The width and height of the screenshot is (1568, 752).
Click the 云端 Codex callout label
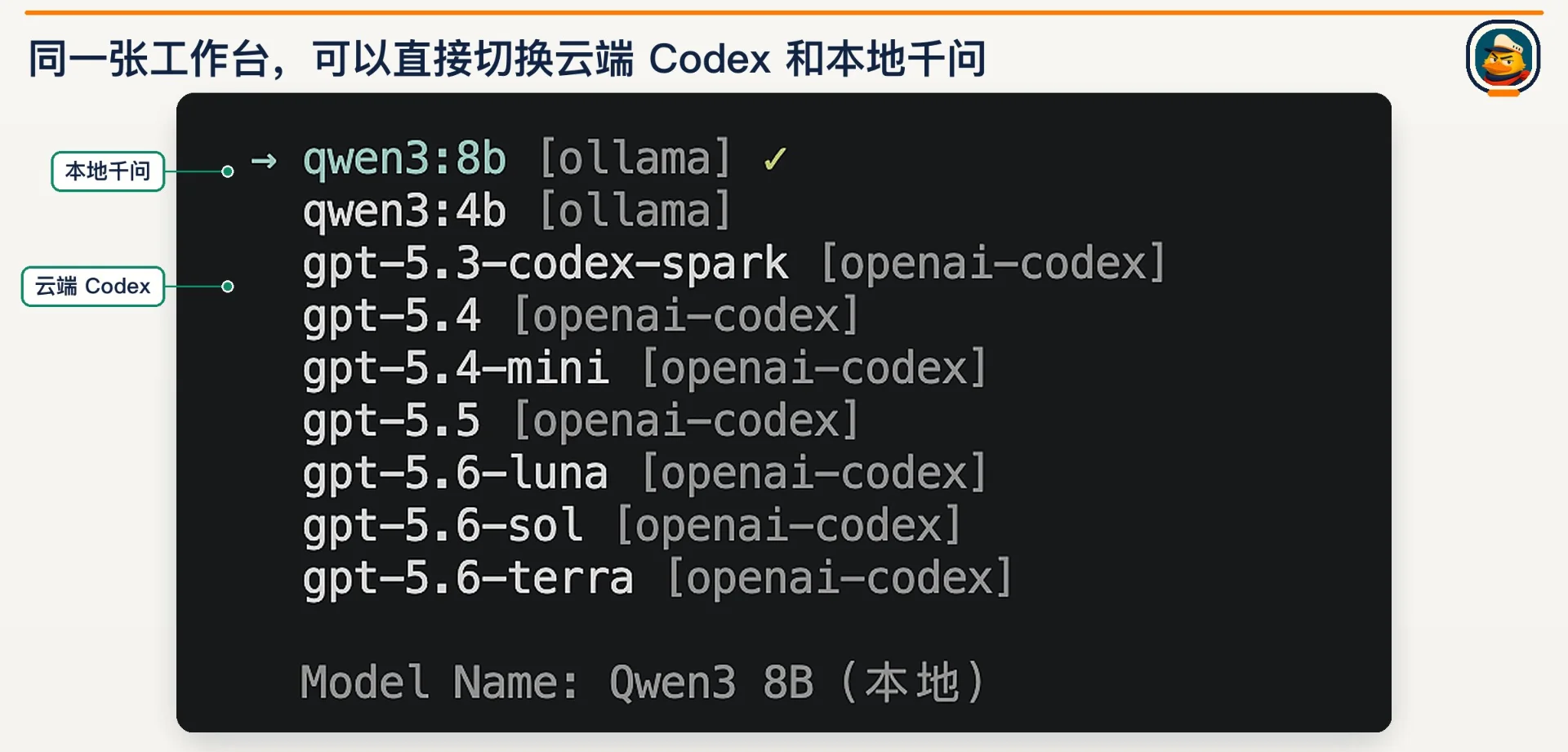click(x=93, y=287)
